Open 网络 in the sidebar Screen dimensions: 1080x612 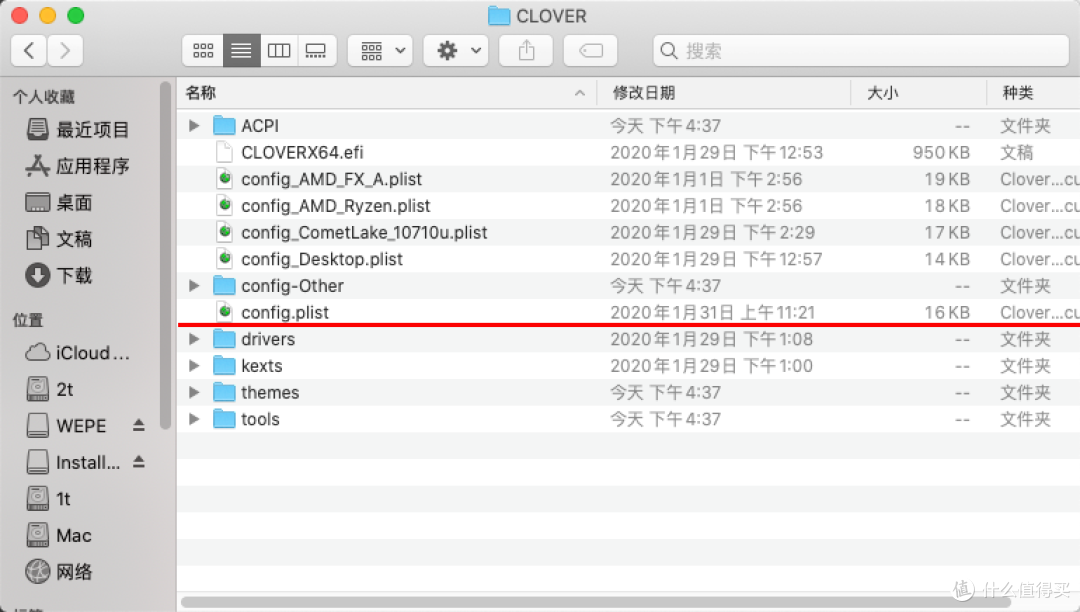click(59, 571)
